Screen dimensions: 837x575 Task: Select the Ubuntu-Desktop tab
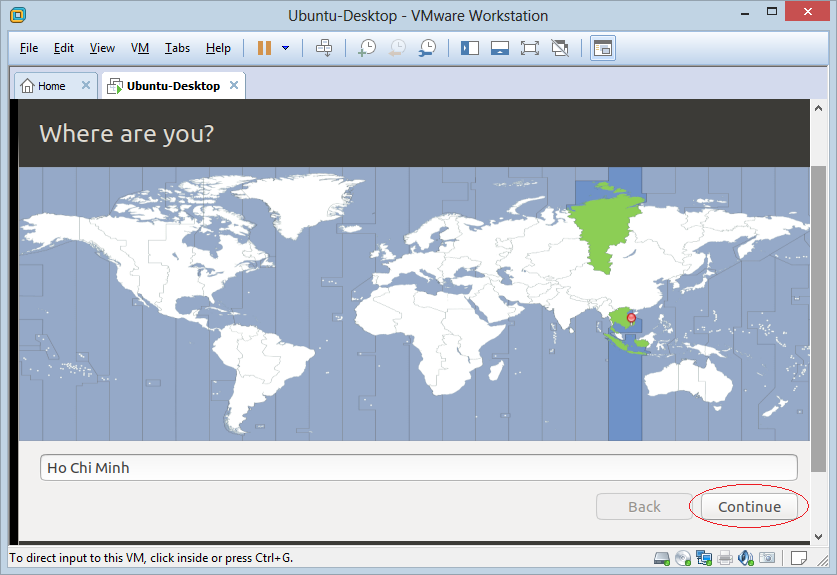[x=173, y=86]
